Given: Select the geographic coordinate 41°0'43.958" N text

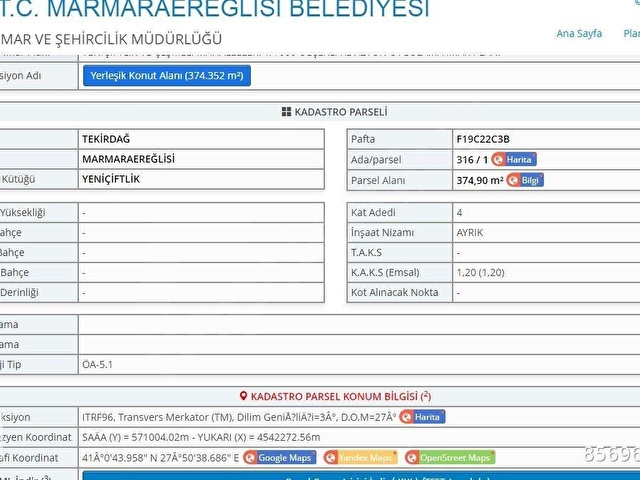Looking at the screenshot, I should (x=160, y=458).
